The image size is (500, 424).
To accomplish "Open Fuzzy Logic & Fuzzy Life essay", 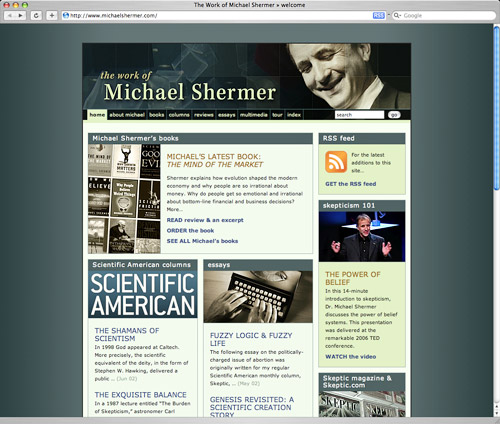I will pos(251,339).
